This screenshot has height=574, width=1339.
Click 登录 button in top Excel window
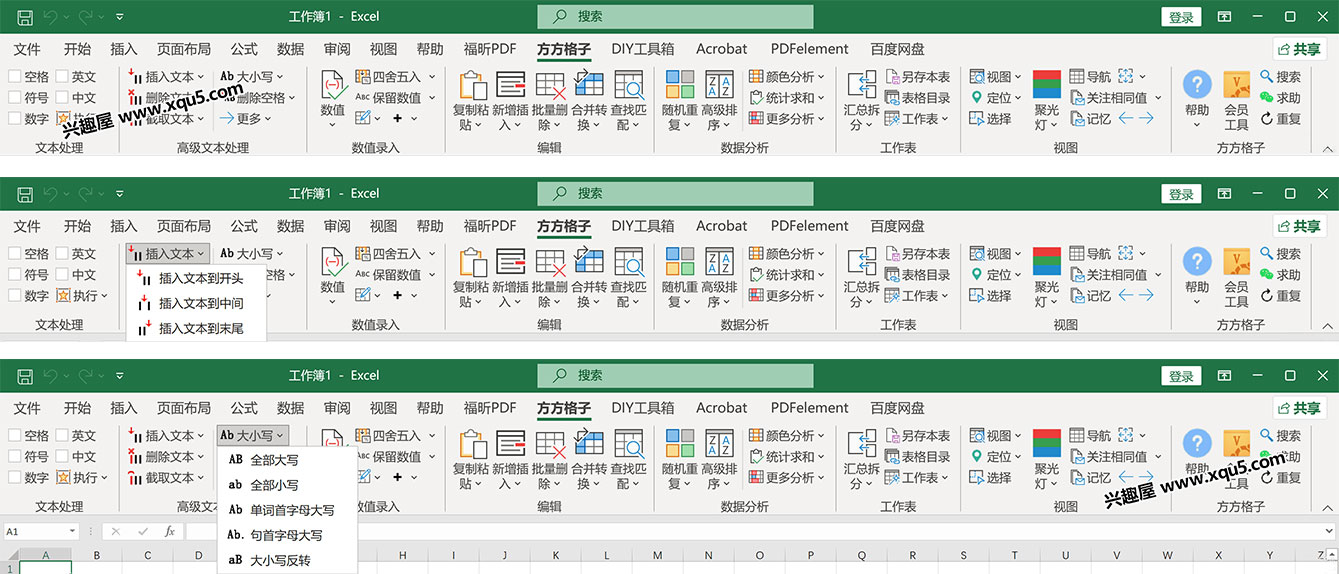1181,17
